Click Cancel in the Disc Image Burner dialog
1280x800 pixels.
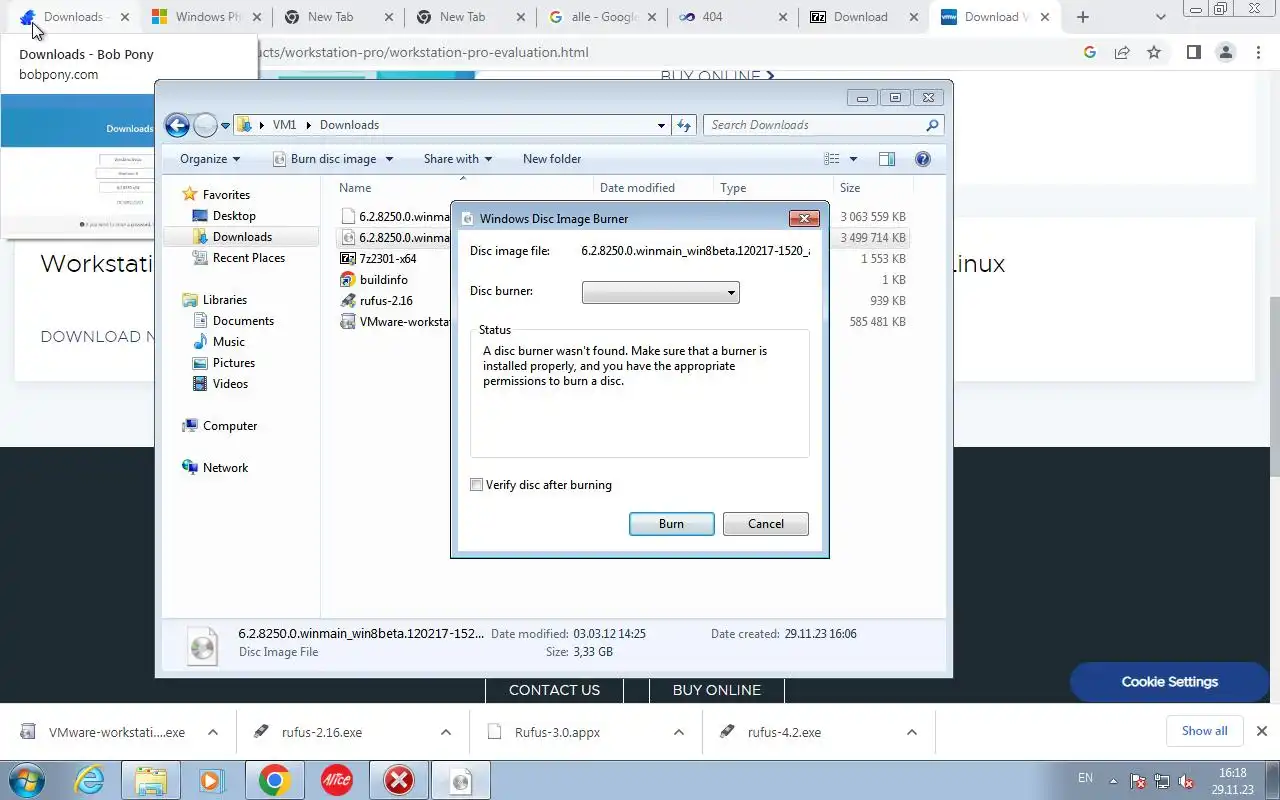tap(765, 524)
